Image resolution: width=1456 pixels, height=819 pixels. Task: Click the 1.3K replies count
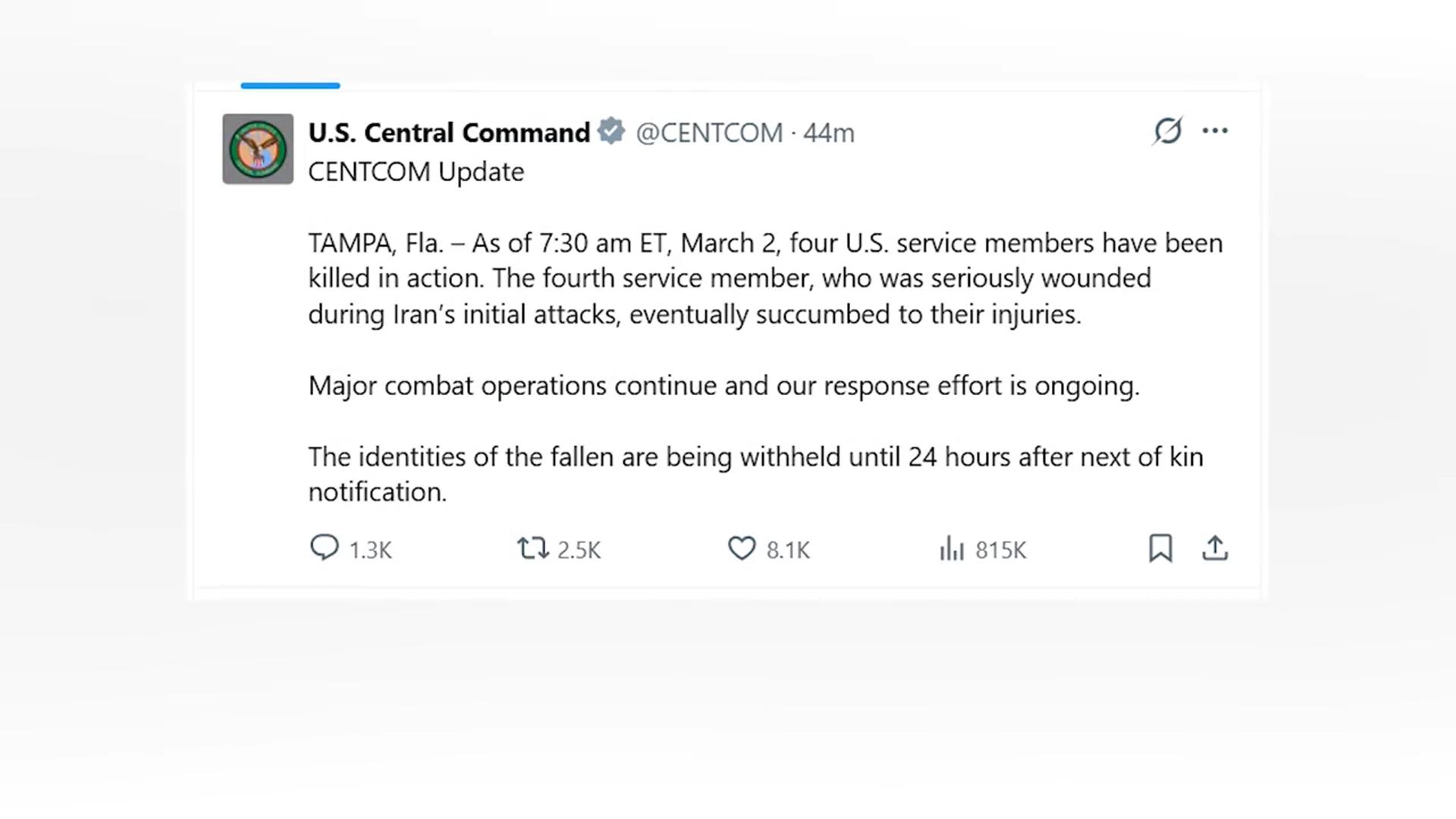pos(371,550)
